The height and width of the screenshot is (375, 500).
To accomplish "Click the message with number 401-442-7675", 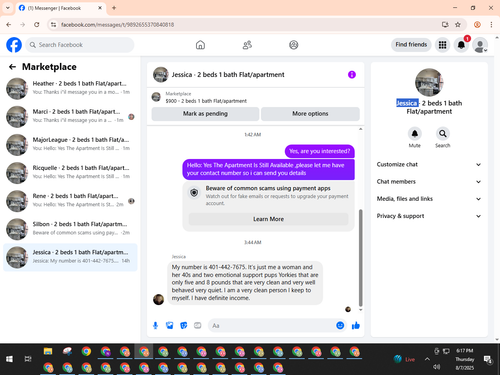I will tap(245, 283).
